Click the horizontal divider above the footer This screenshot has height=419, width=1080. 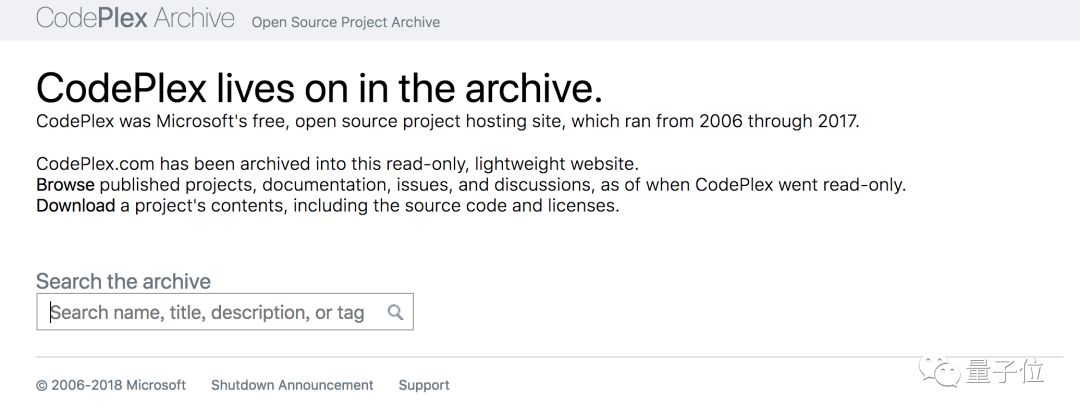coord(540,357)
